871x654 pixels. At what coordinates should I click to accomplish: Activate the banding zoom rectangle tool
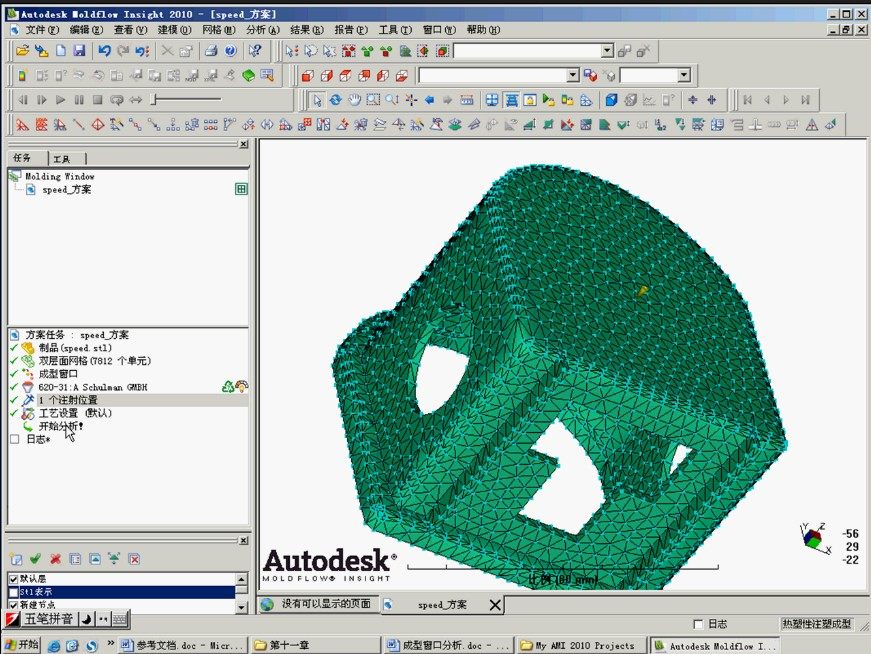click(373, 99)
